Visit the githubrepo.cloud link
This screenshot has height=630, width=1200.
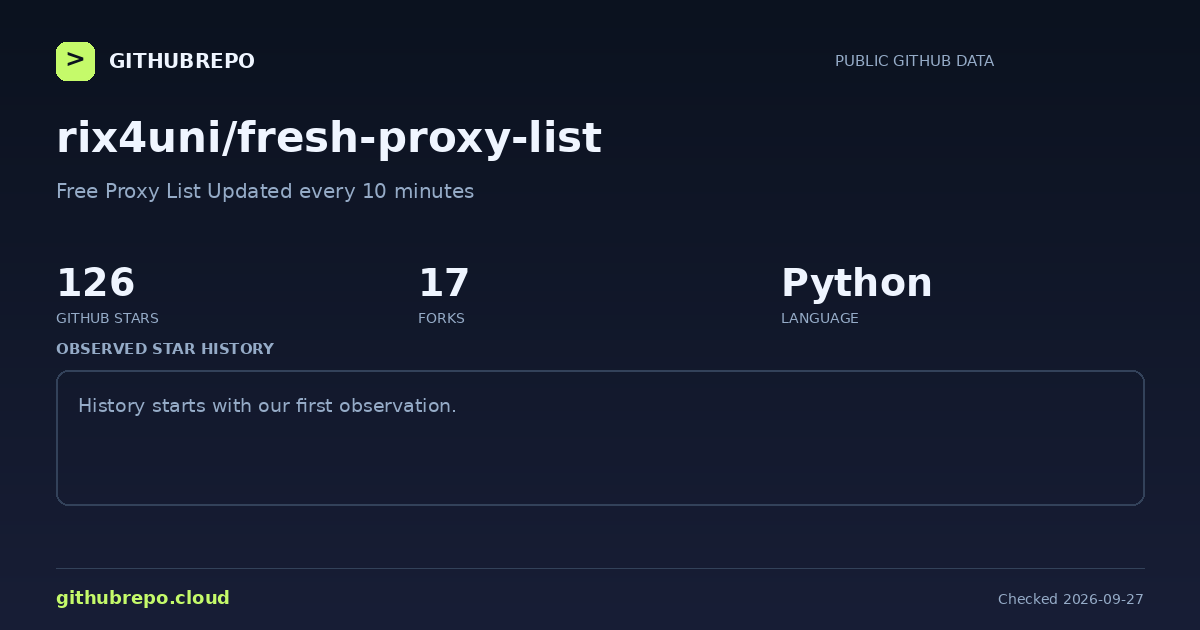143,598
